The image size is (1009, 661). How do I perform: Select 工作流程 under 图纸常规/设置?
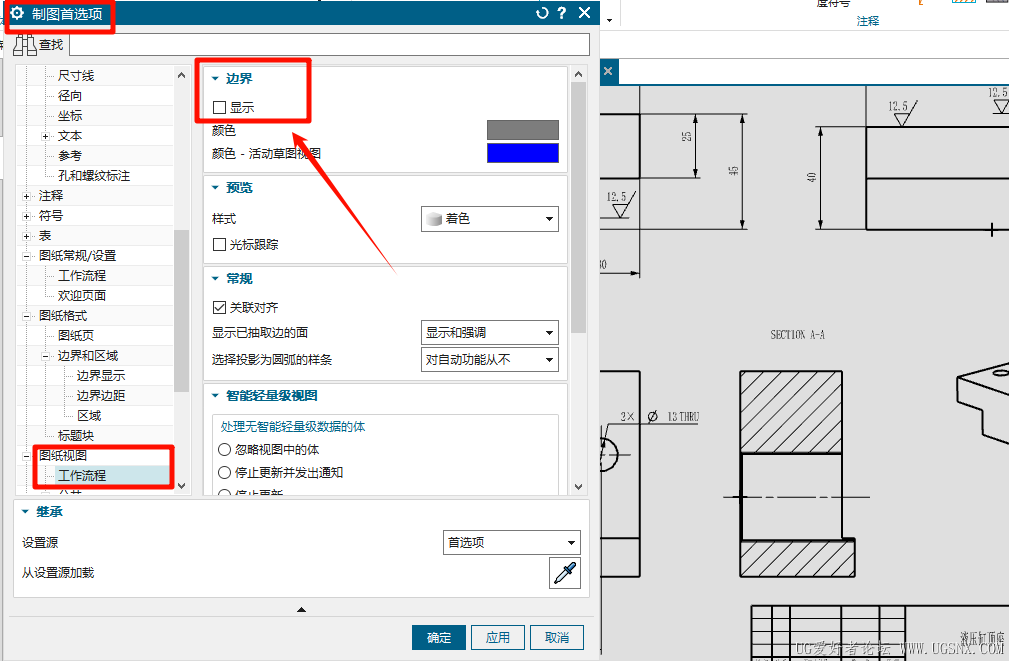[82, 275]
